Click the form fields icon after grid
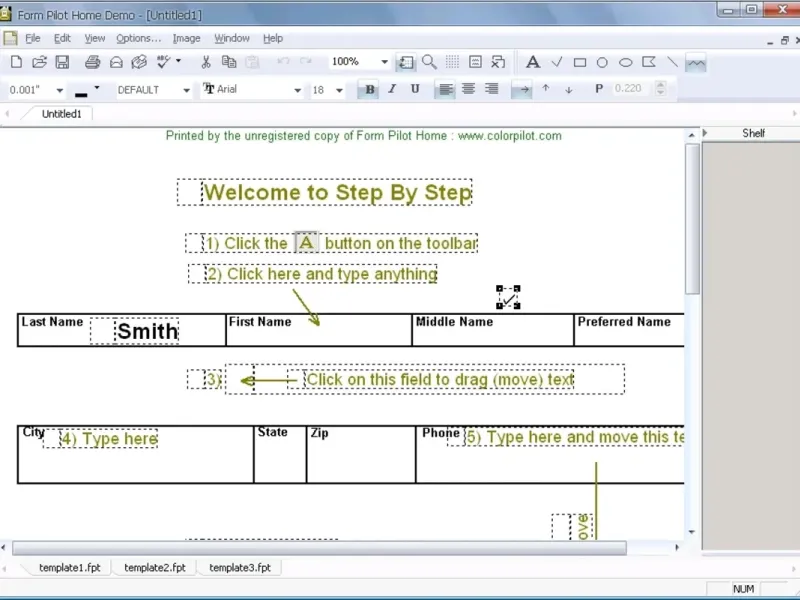800x600 pixels. (475, 62)
